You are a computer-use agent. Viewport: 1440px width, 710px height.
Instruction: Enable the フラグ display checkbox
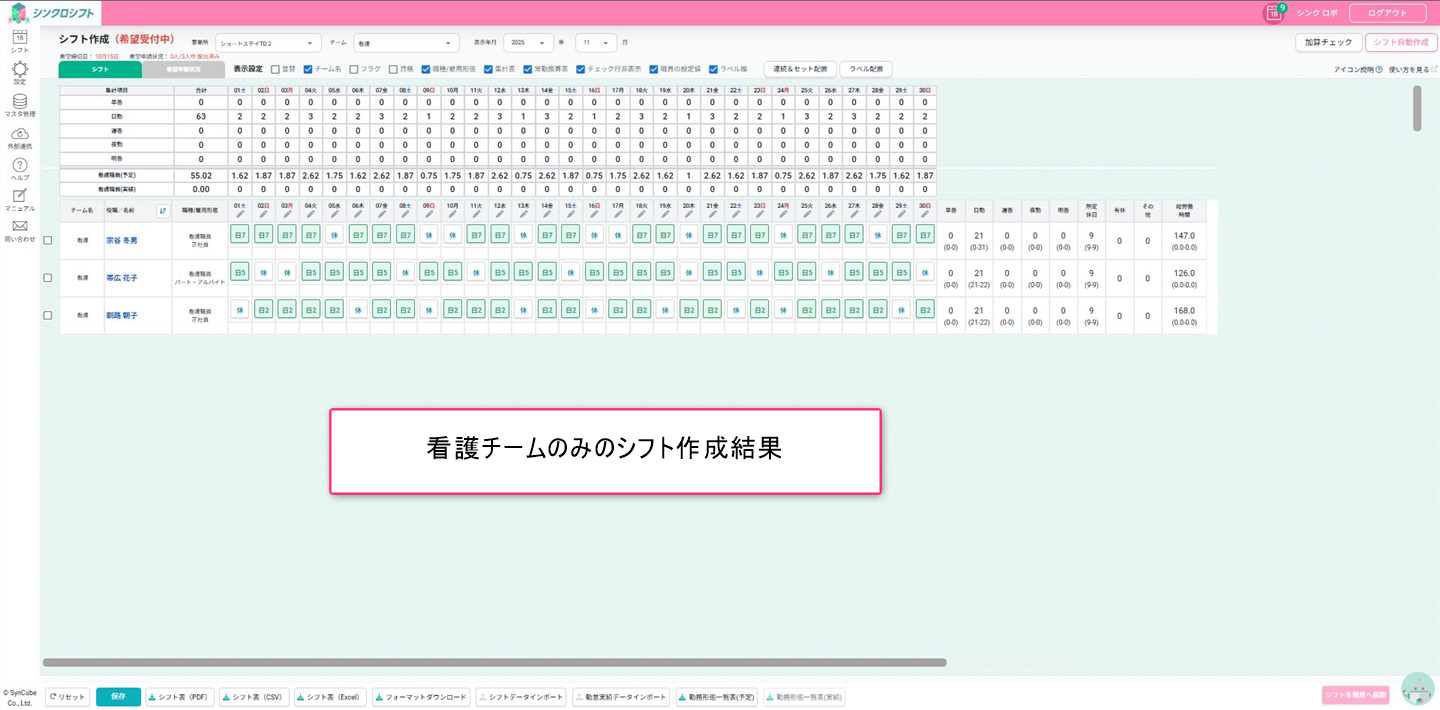(x=354, y=69)
